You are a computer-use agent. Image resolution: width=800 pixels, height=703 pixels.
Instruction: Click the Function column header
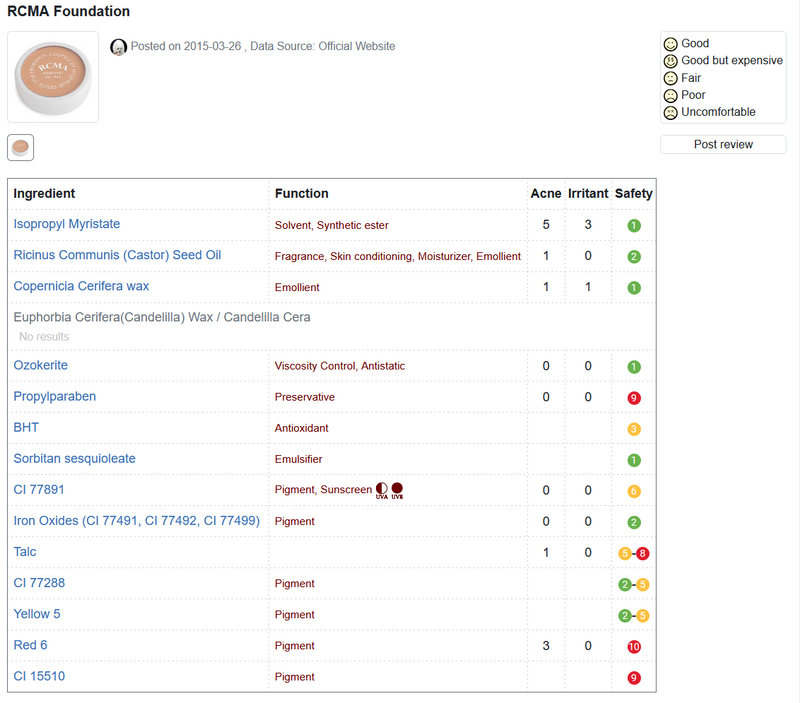pyautogui.click(x=302, y=194)
